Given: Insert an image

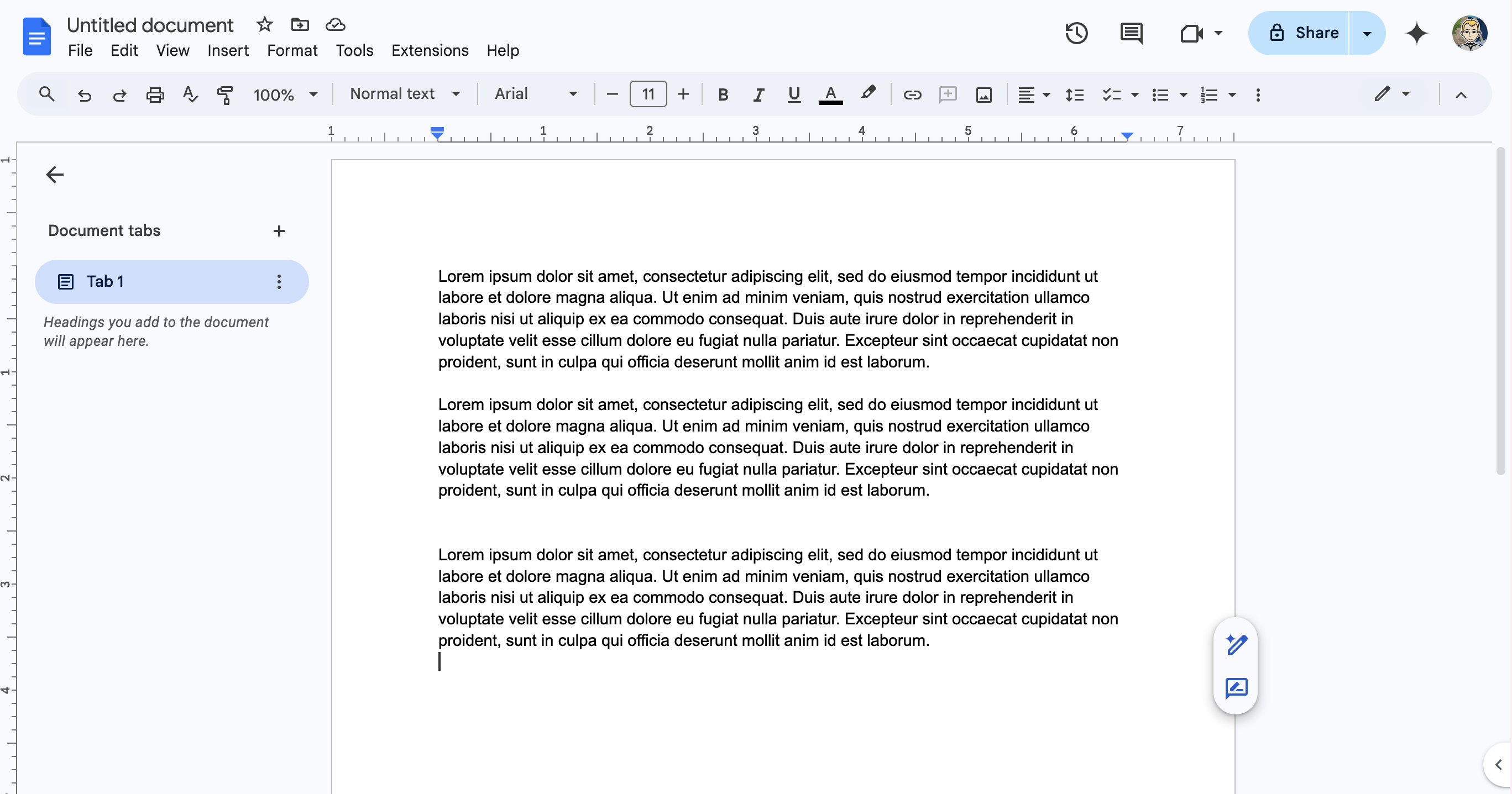Looking at the screenshot, I should pyautogui.click(x=983, y=94).
